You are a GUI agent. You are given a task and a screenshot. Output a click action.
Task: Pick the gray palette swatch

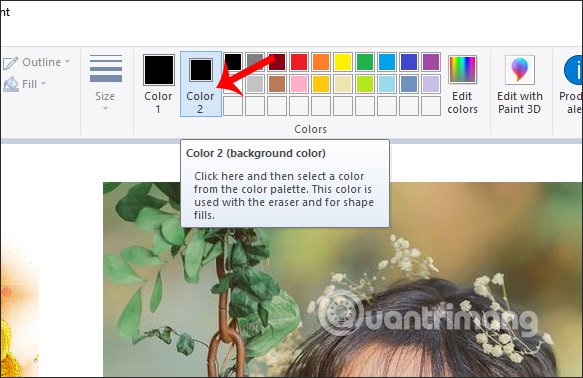(x=255, y=62)
